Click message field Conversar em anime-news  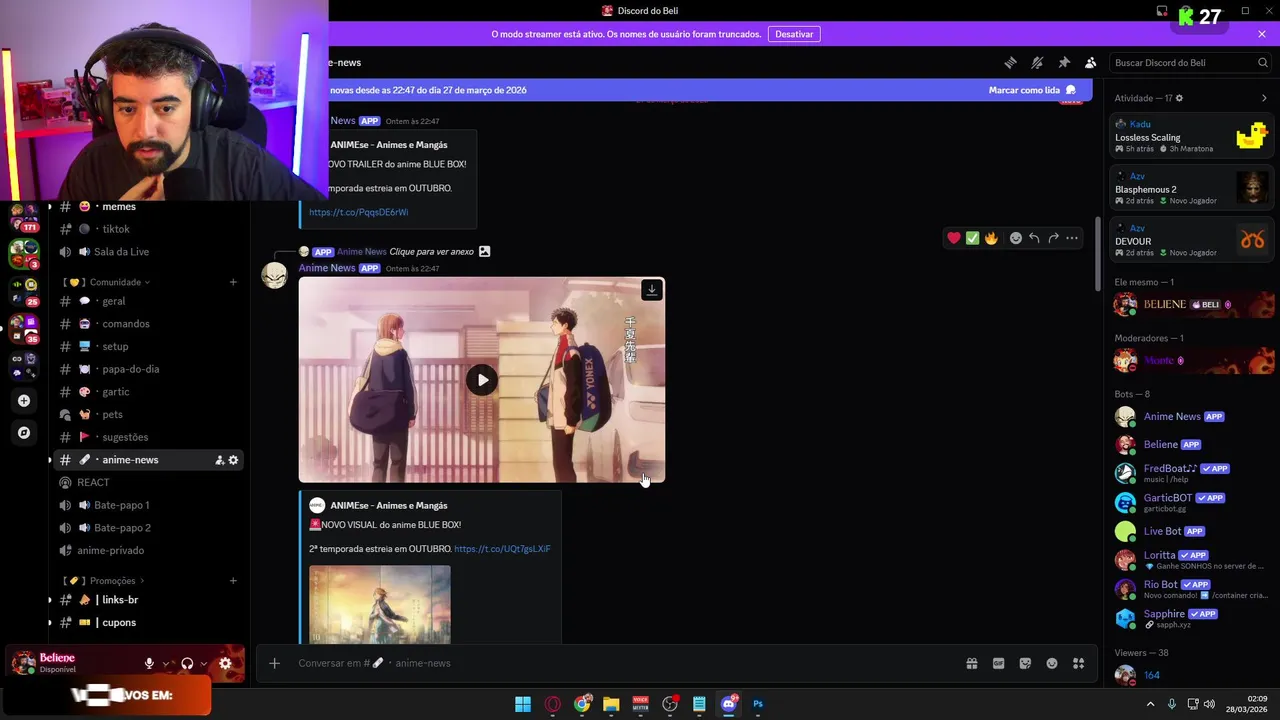(x=625, y=663)
